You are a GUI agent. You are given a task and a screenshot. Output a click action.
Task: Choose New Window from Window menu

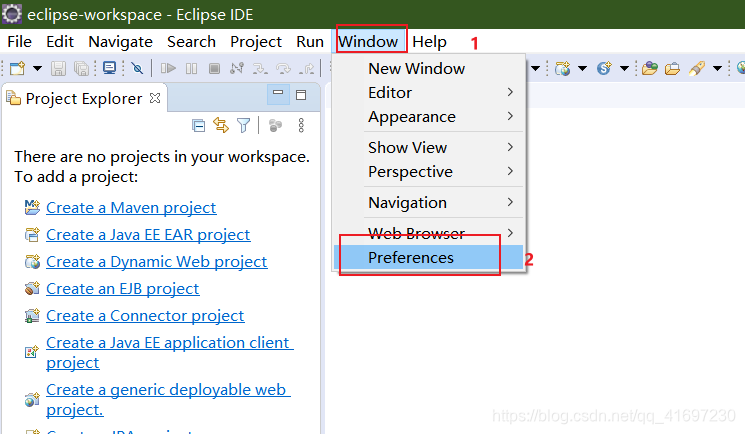(x=429, y=68)
